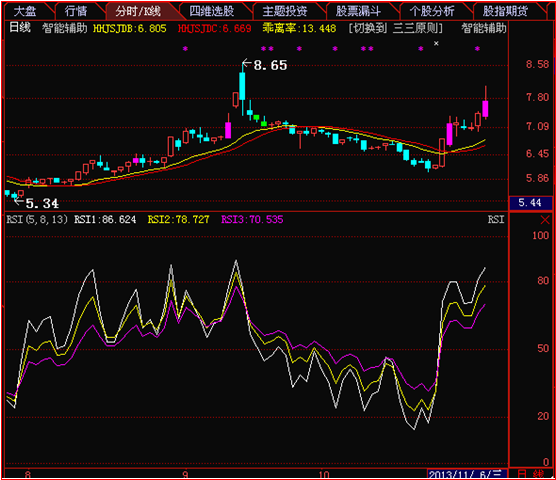Click the 7.80 price axis label
Screen dimensions: 556x480
click(538, 97)
